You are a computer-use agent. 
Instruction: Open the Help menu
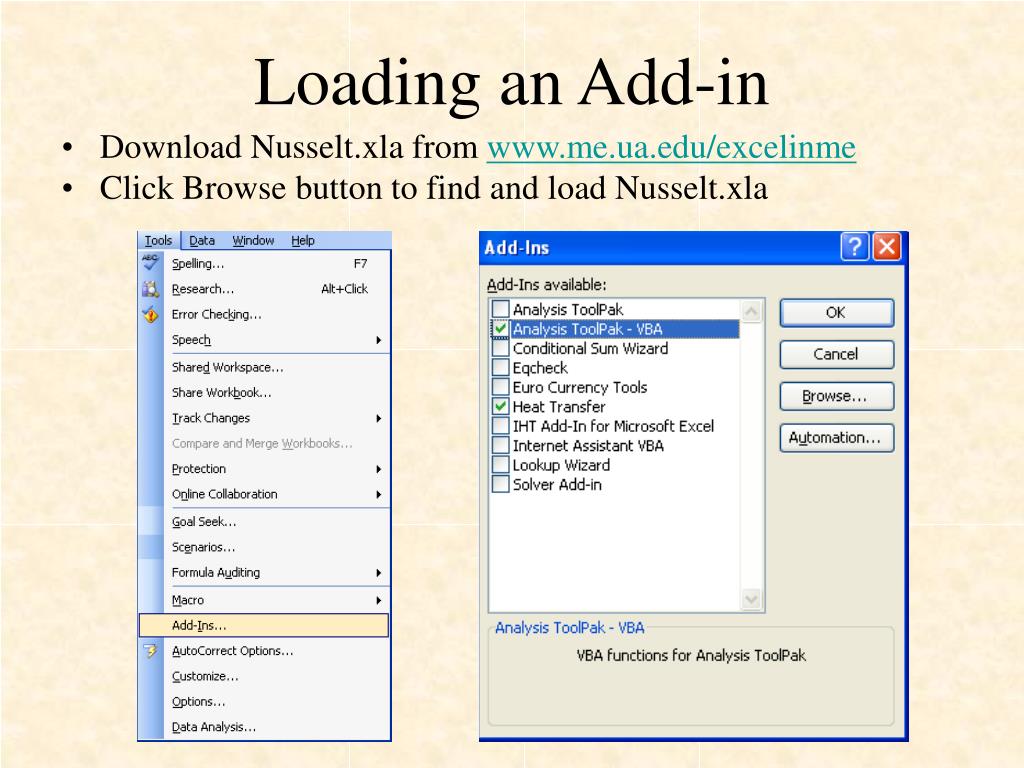pos(302,240)
